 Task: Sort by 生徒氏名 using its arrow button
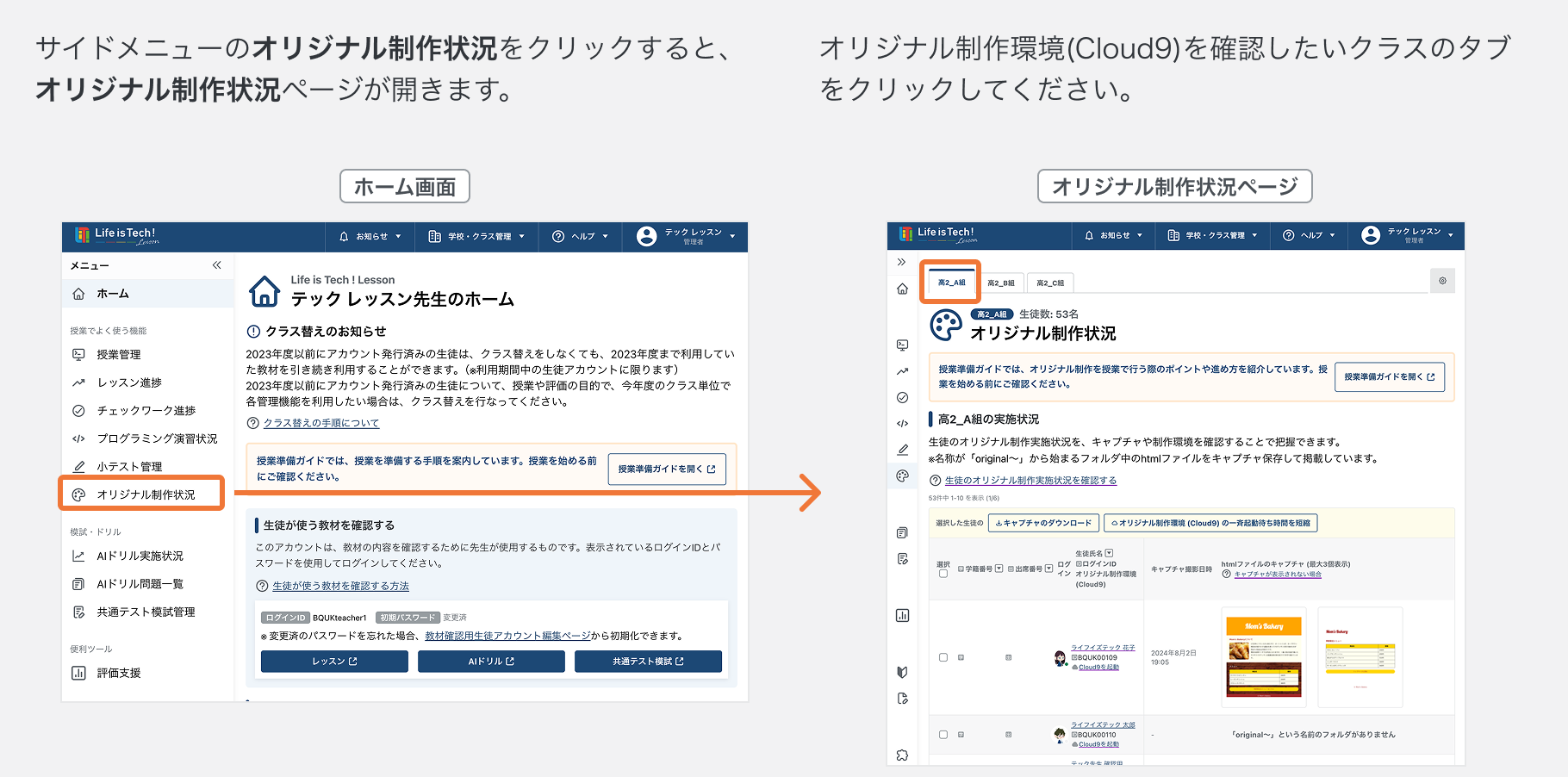tap(1109, 553)
